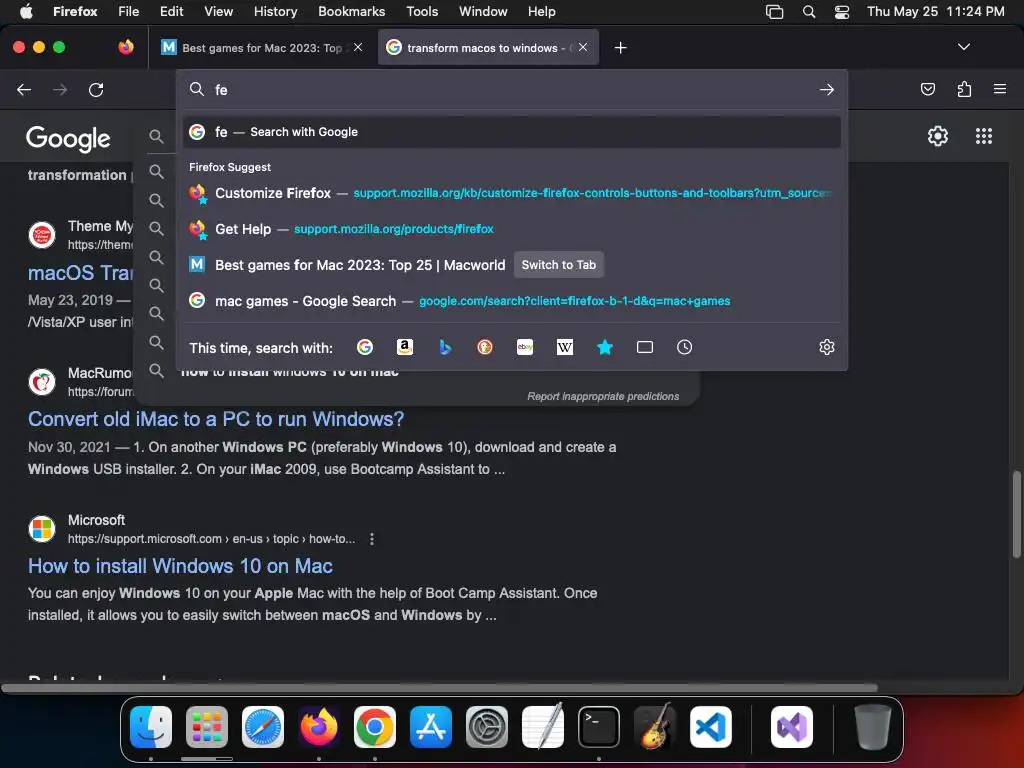The width and height of the screenshot is (1024, 768).
Task: Open Google quick settings gear
Action: tap(938, 136)
